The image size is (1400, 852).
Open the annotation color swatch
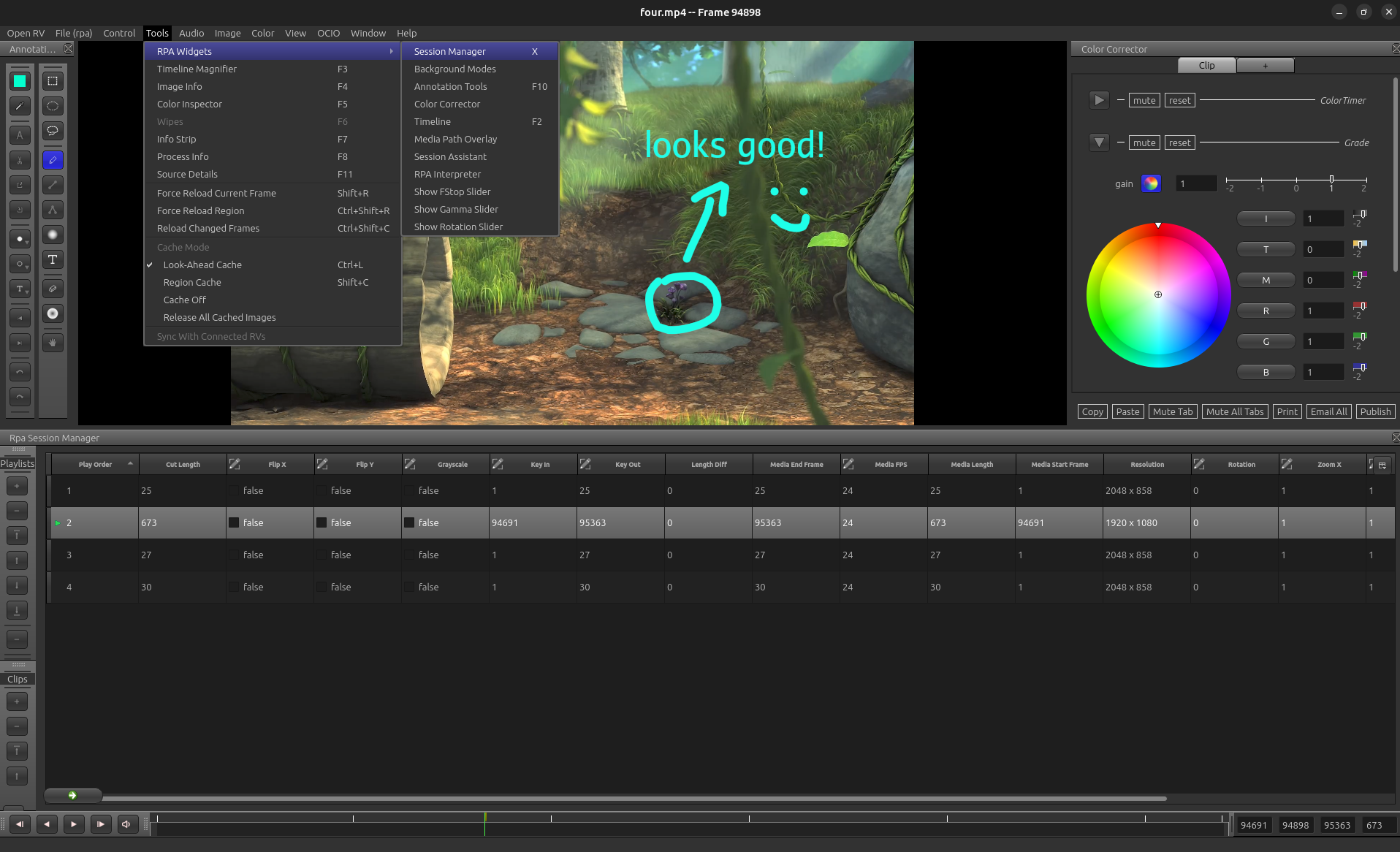(20, 81)
